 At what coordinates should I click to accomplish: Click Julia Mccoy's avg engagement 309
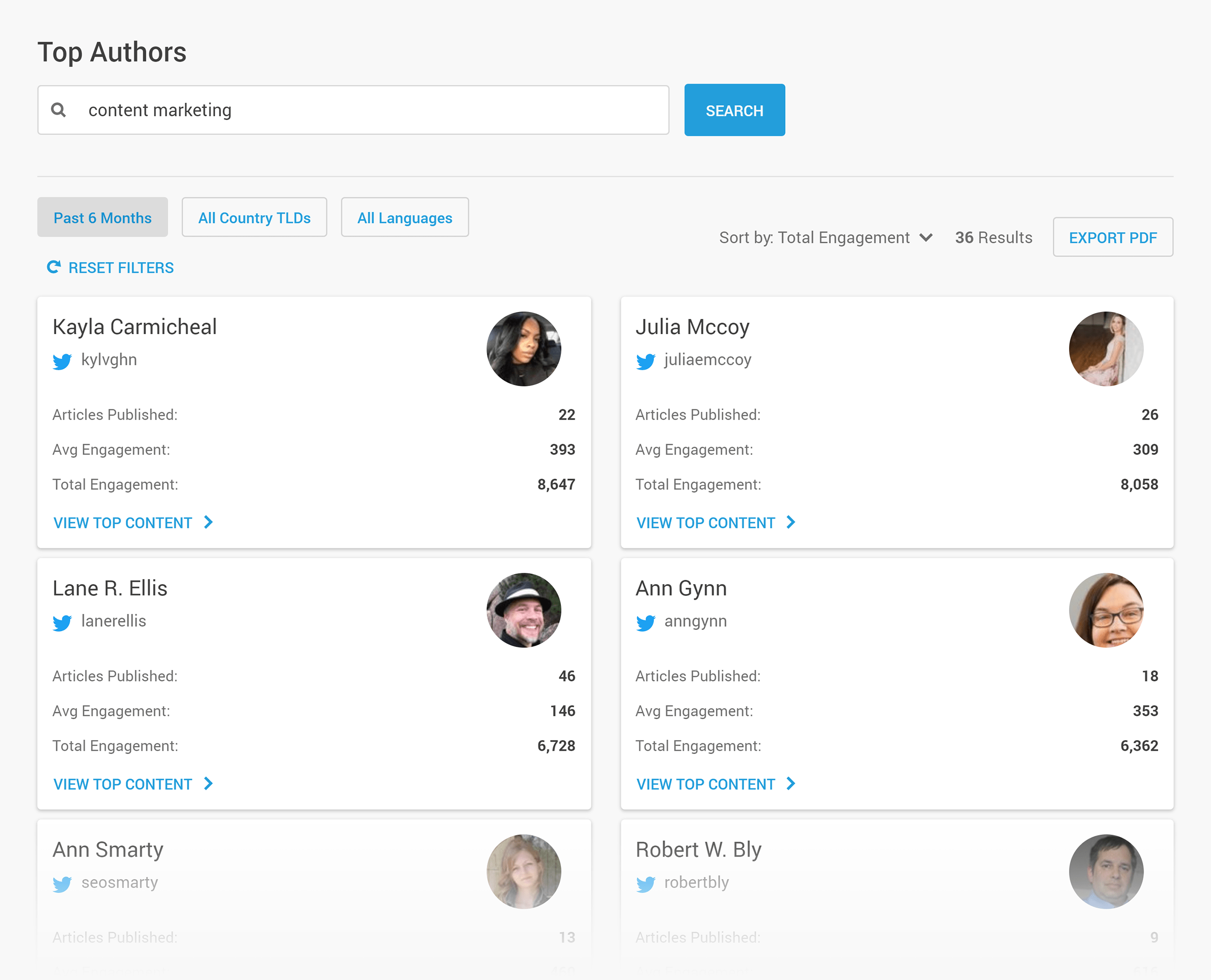1145,450
